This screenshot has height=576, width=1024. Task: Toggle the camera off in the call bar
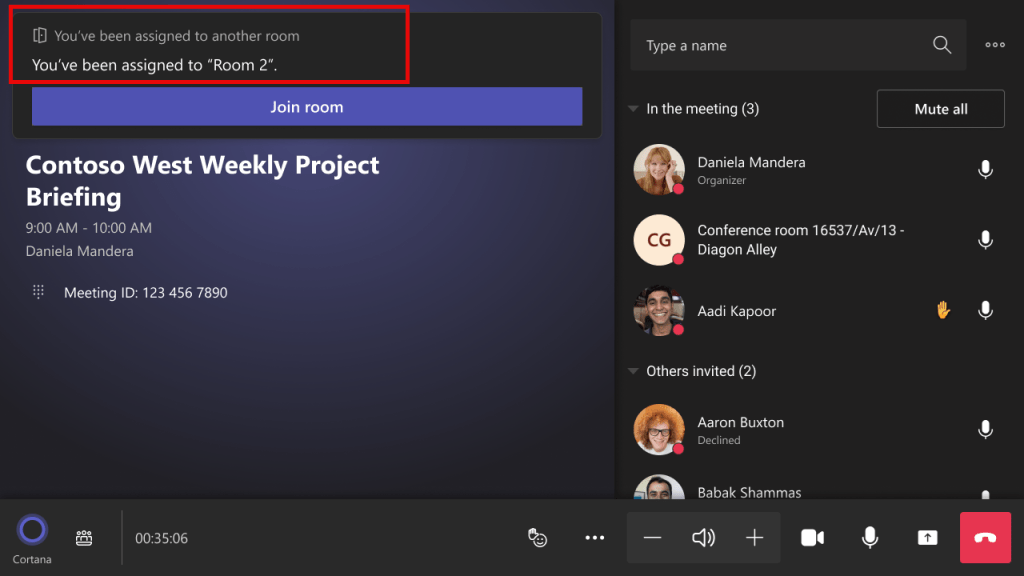(812, 537)
